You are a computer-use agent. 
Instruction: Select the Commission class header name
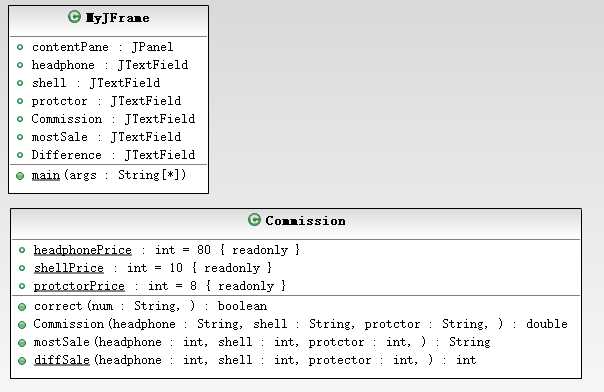click(x=305, y=221)
